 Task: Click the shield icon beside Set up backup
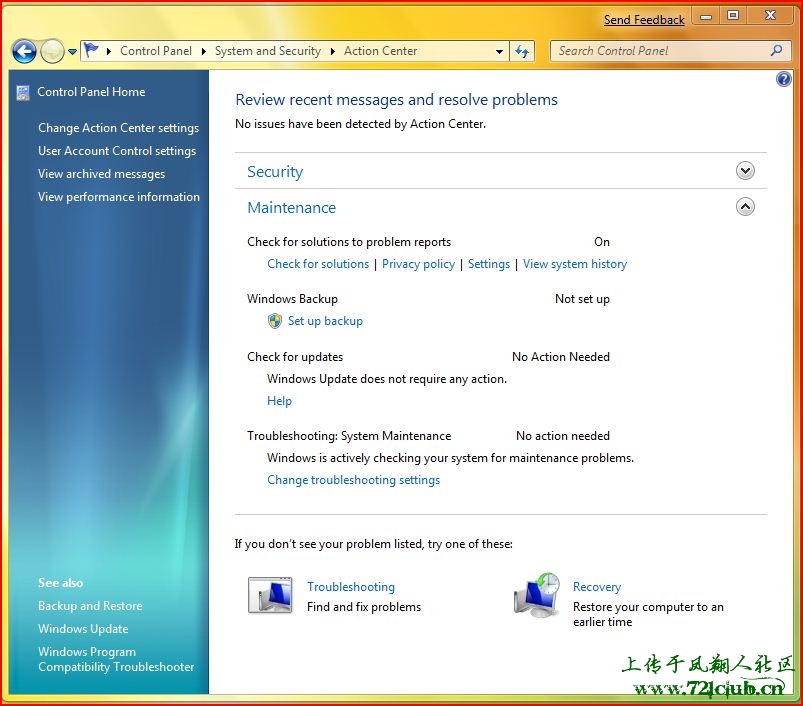pyautogui.click(x=275, y=321)
